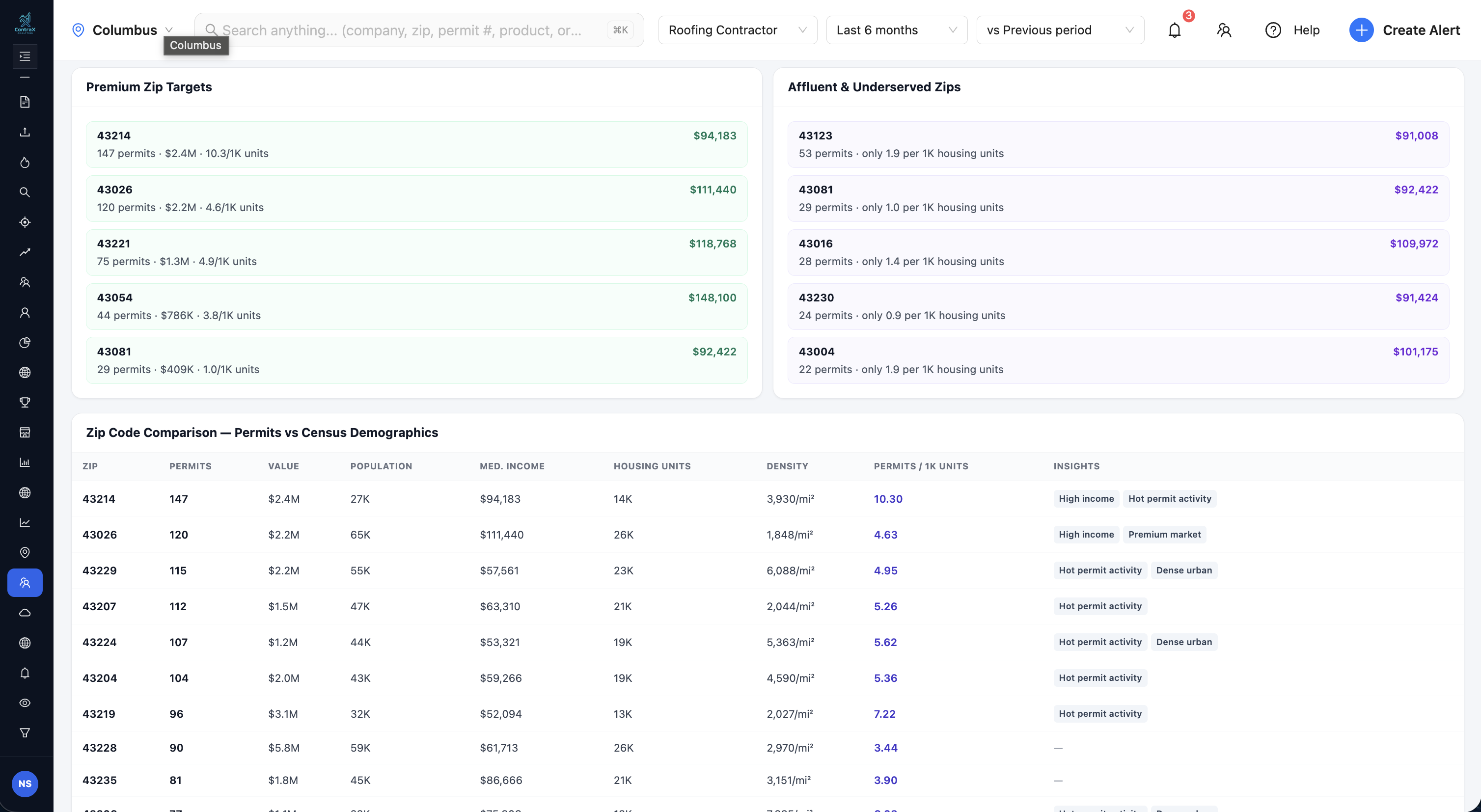Click ZIP 43219 in the comparison table
The height and width of the screenshot is (812, 1481).
click(99, 714)
